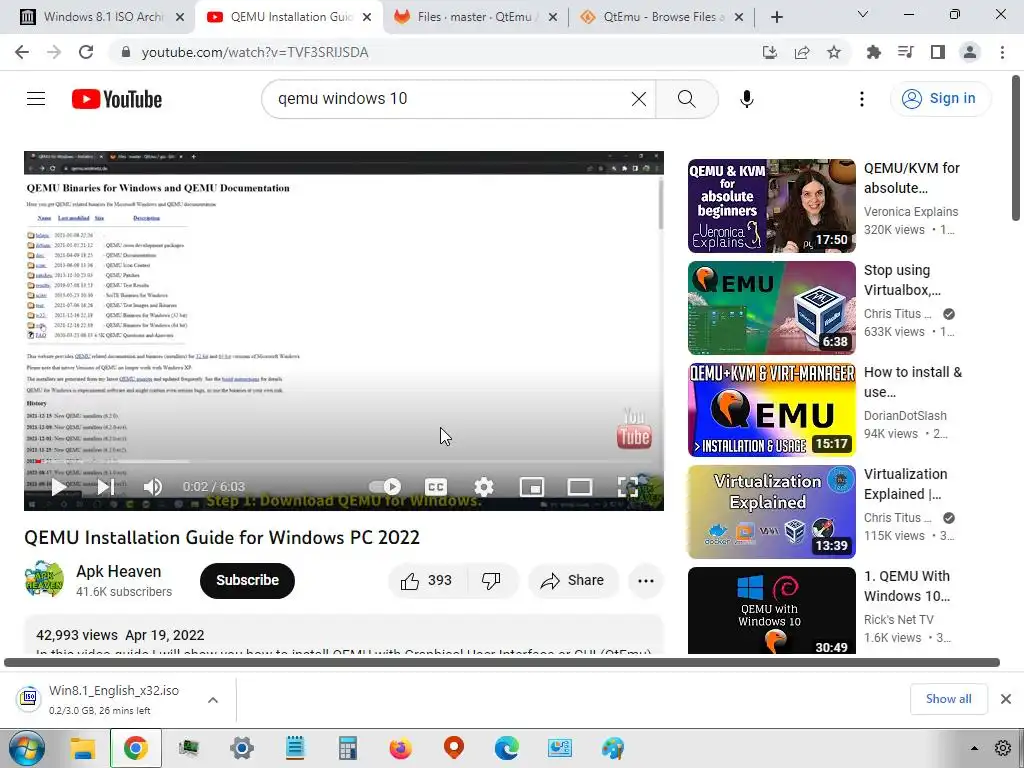The height and width of the screenshot is (768, 1024).
Task: Close the downloads bar
Action: [1006, 699]
